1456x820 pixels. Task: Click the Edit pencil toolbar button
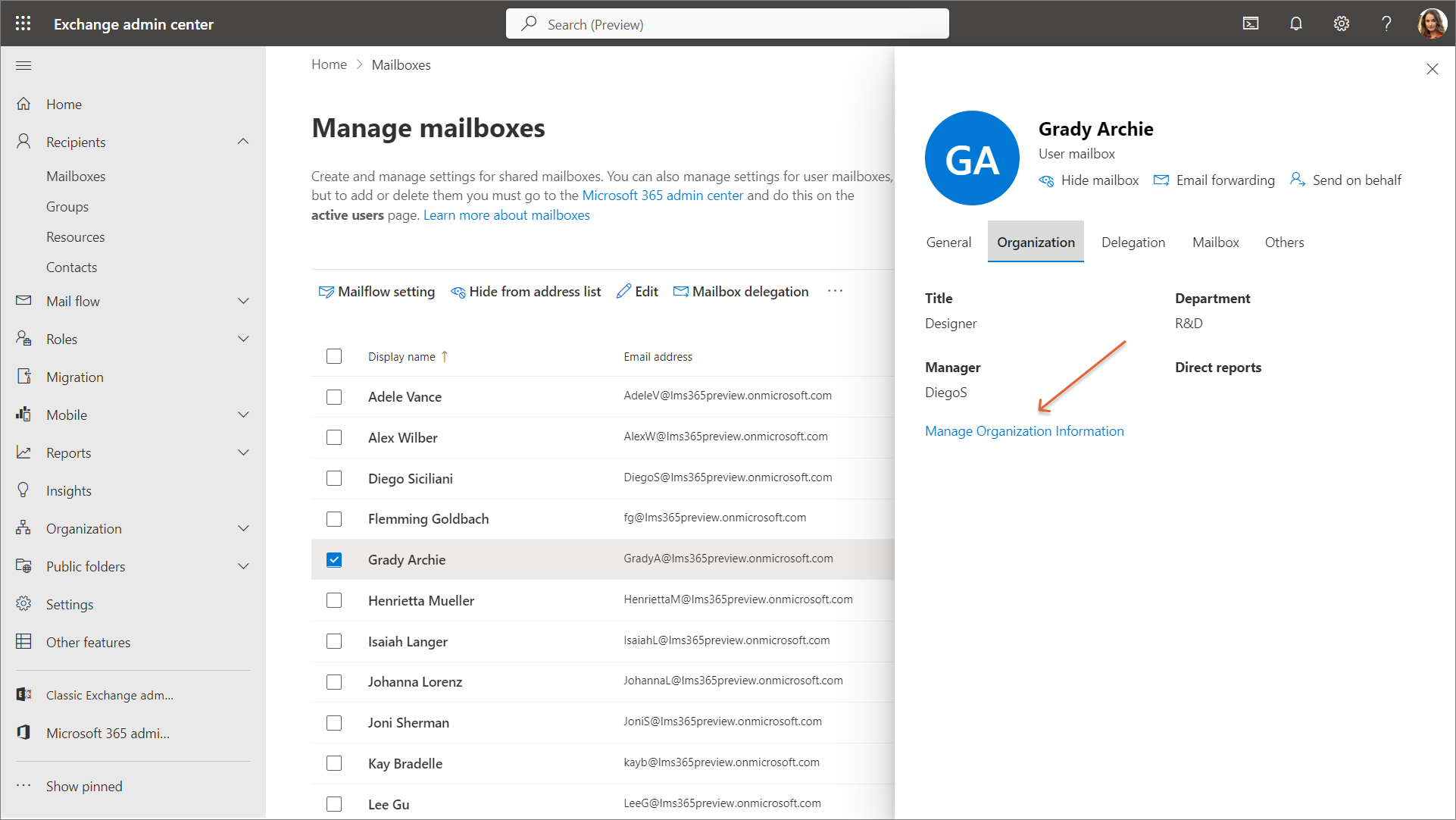pyautogui.click(x=637, y=292)
